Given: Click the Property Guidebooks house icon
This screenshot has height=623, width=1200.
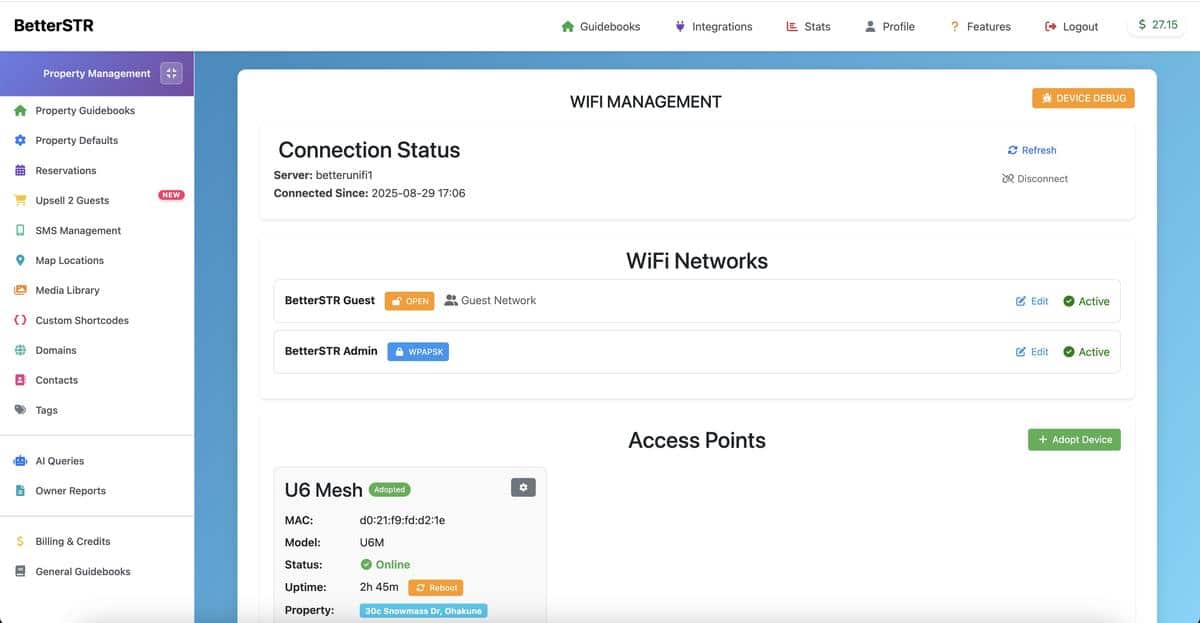Looking at the screenshot, I should (20, 111).
